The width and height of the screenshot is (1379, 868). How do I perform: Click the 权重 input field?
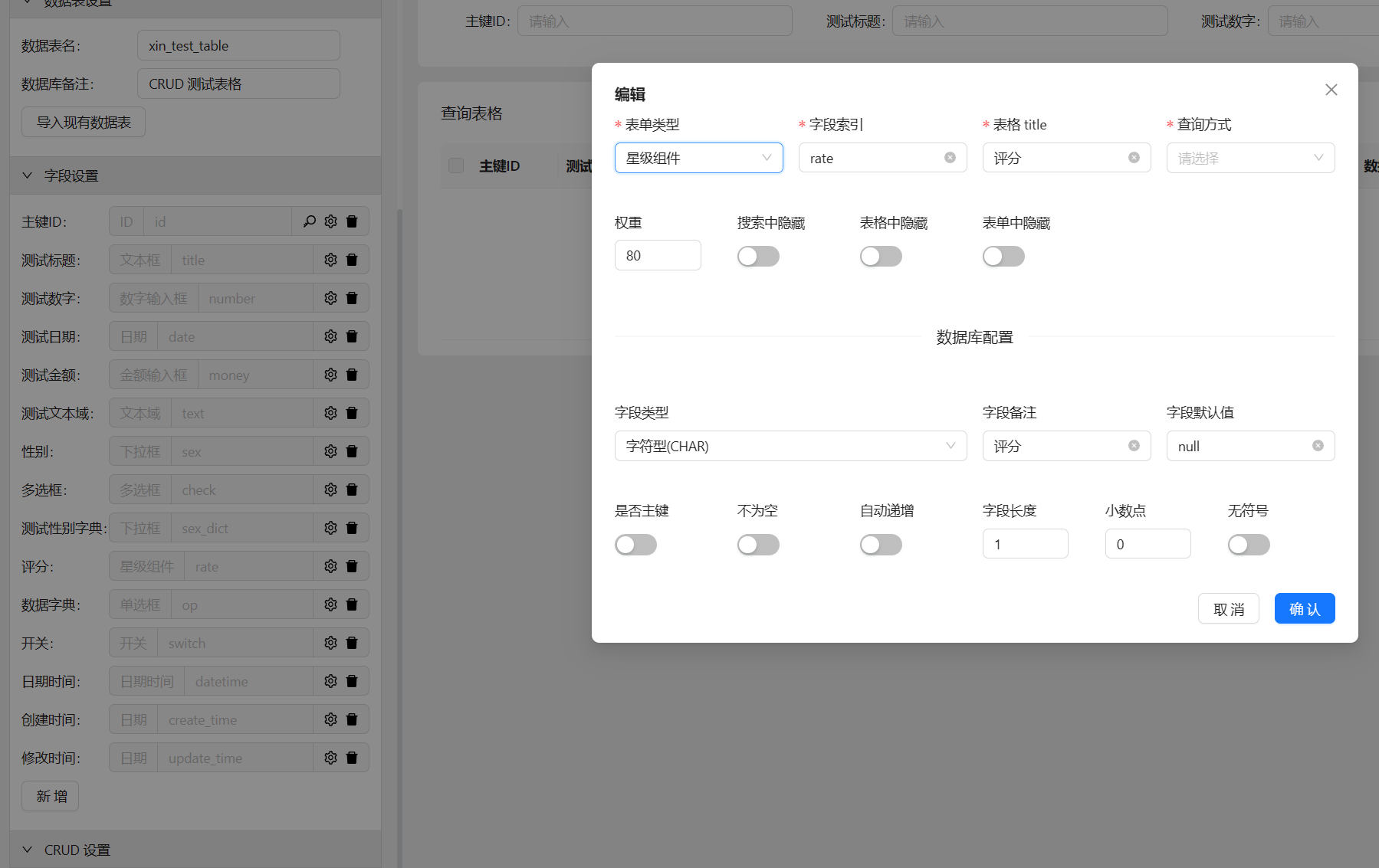[658, 255]
